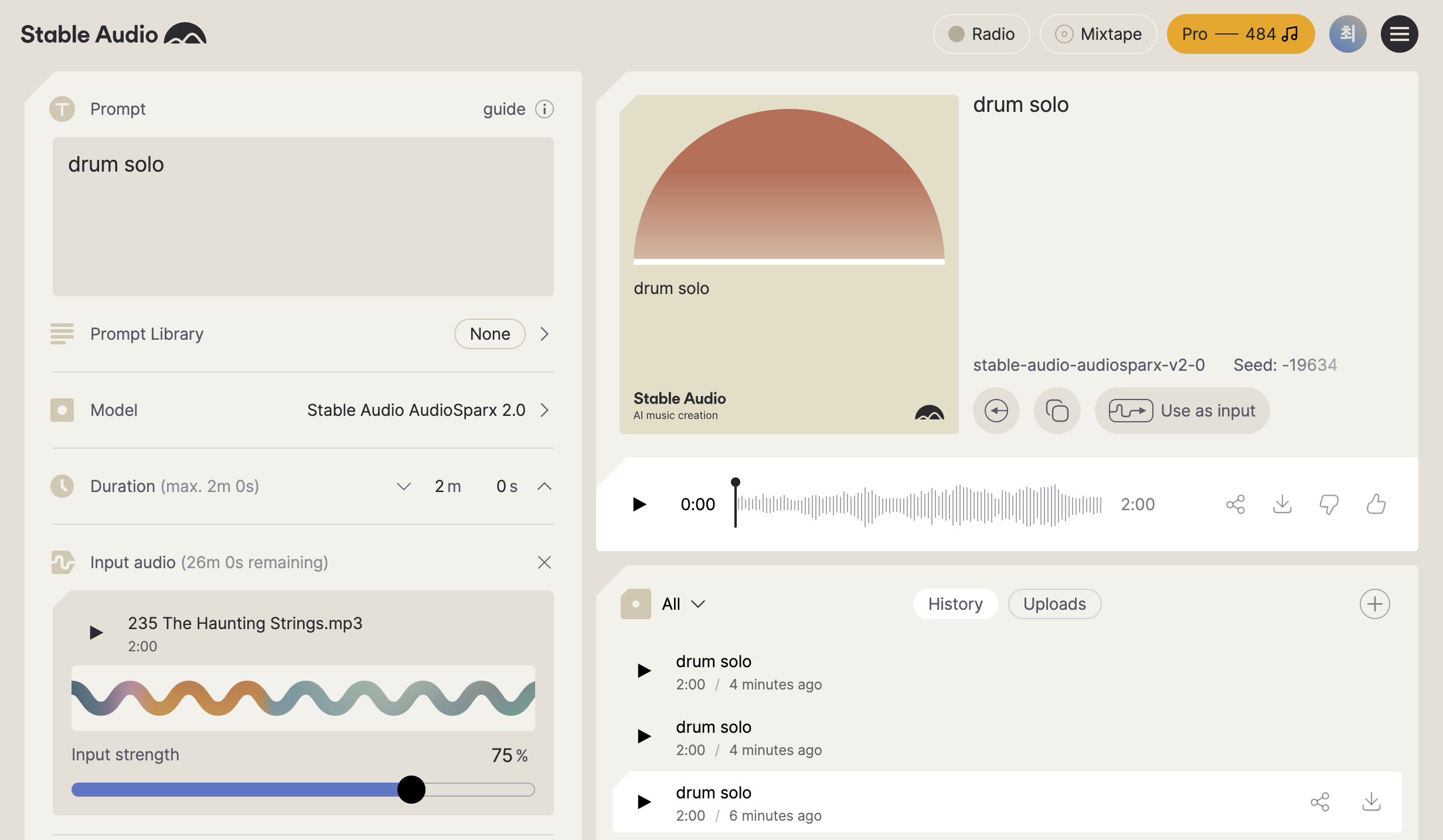Click the Use as input button
This screenshot has width=1443, height=840.
pyautogui.click(x=1182, y=411)
